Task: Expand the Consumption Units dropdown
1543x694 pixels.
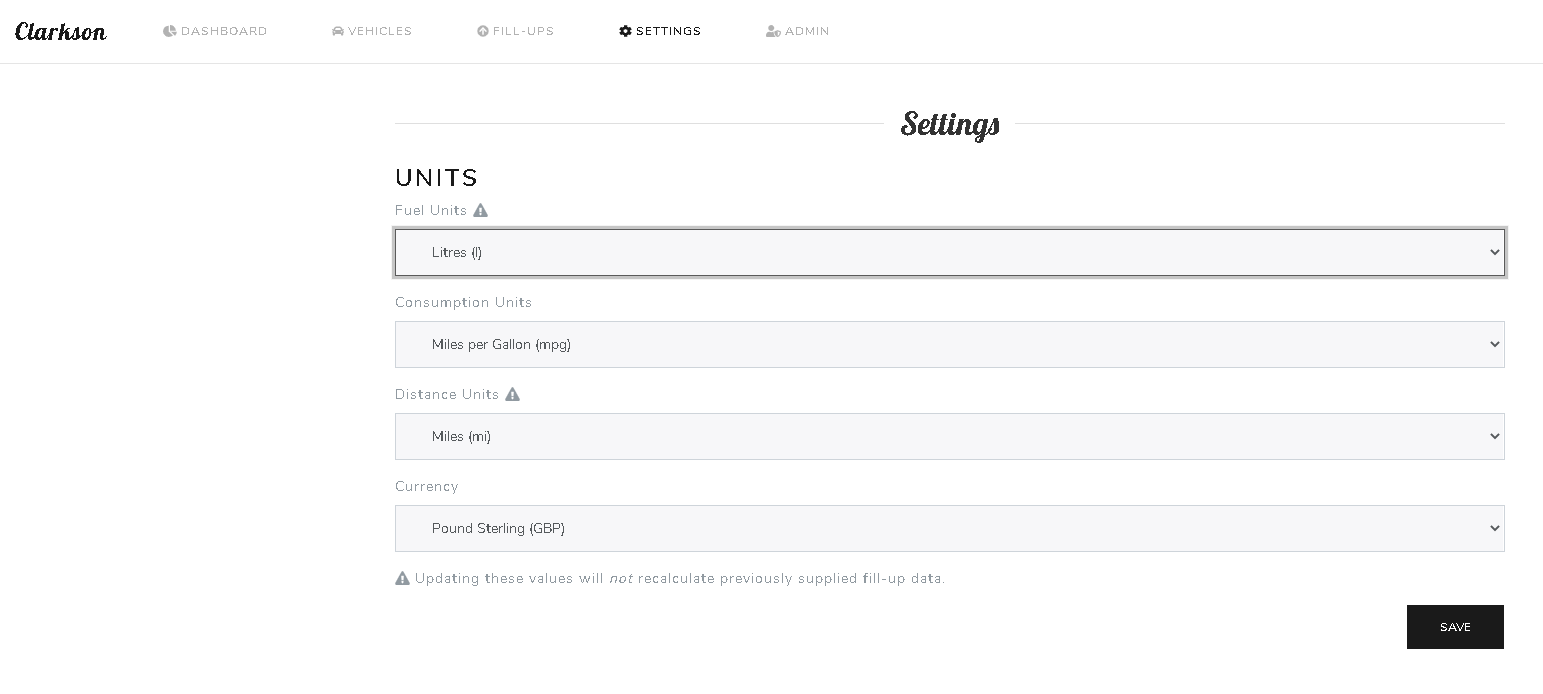Action: 949,344
